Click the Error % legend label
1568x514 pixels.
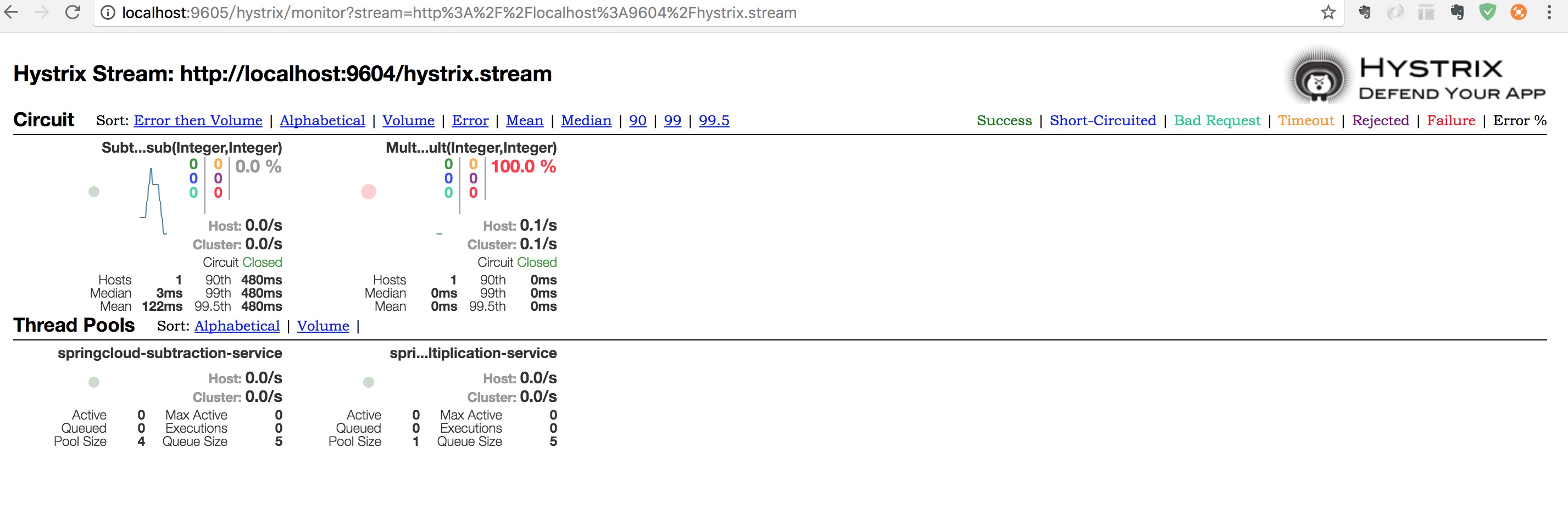1520,120
